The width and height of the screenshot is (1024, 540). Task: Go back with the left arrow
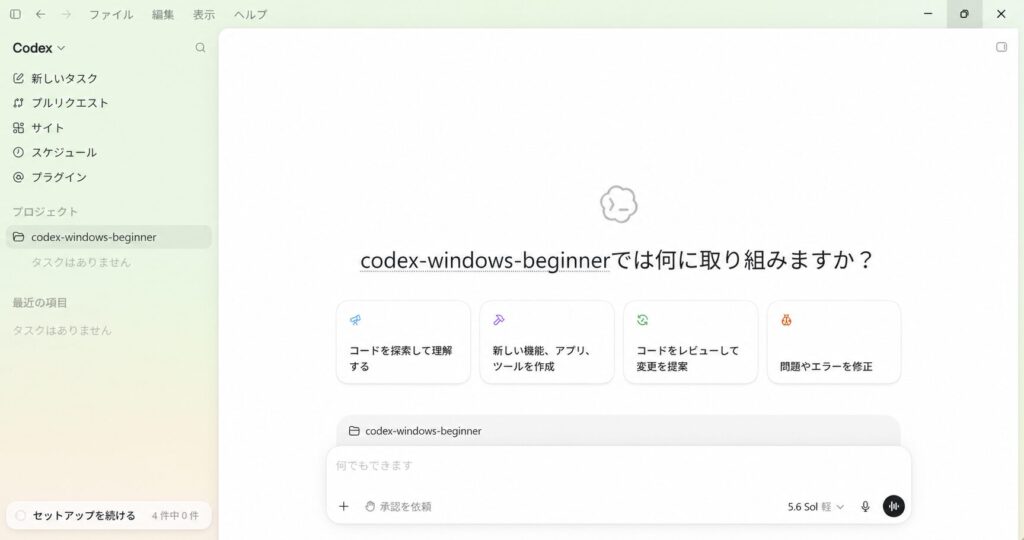[x=40, y=14]
